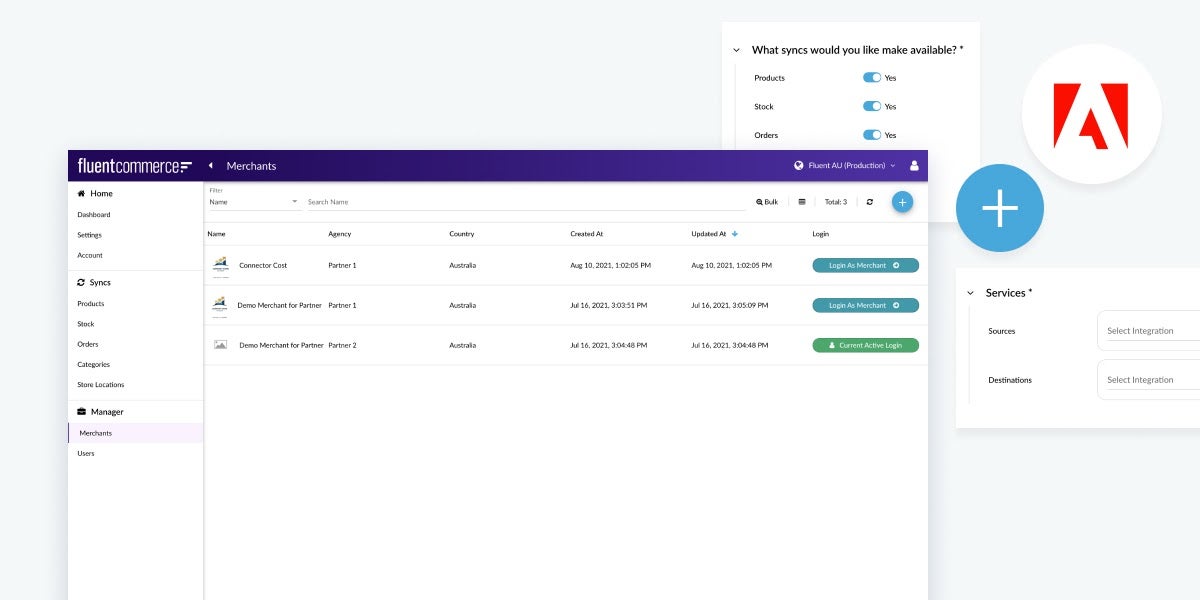Viewport: 1200px width, 600px height.
Task: Click the list view columns icon
Action: pyautogui.click(x=802, y=202)
